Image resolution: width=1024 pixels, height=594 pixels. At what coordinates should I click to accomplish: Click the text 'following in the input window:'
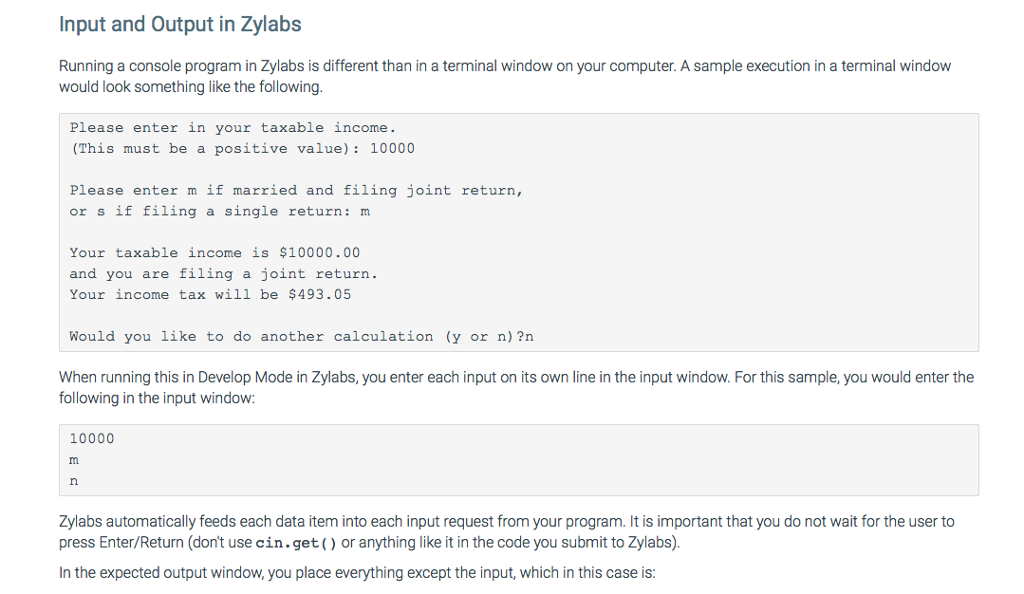(x=157, y=398)
